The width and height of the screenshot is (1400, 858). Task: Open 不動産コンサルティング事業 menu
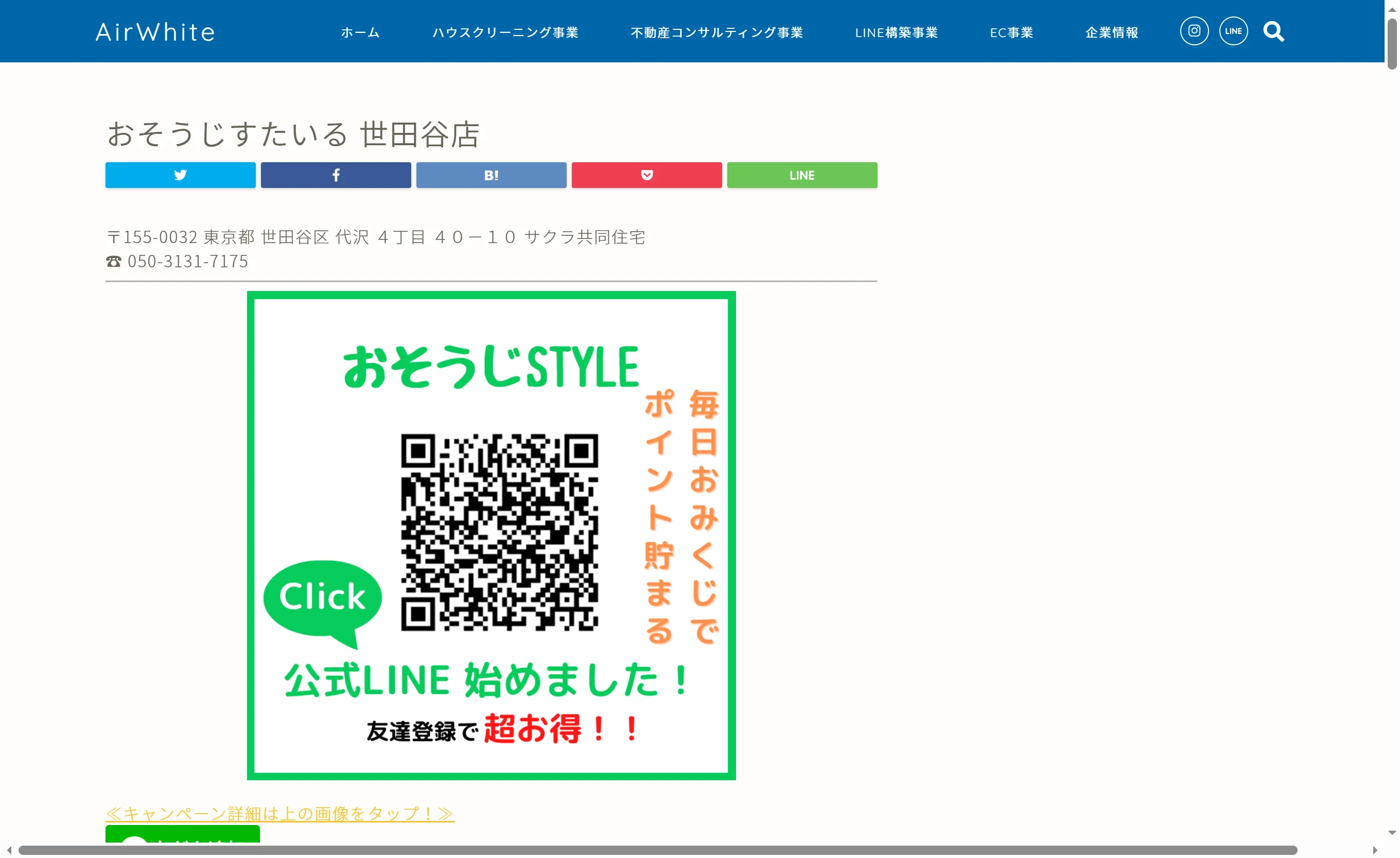[x=716, y=32]
